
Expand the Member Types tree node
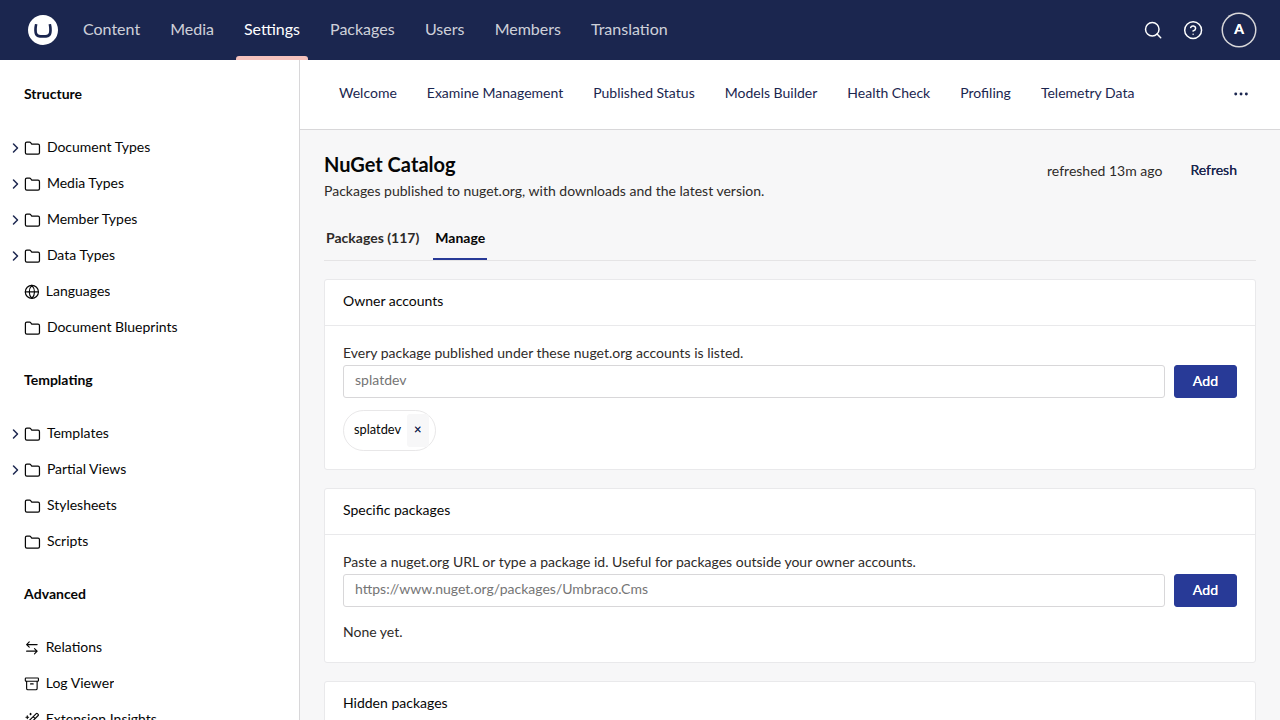[15, 220]
